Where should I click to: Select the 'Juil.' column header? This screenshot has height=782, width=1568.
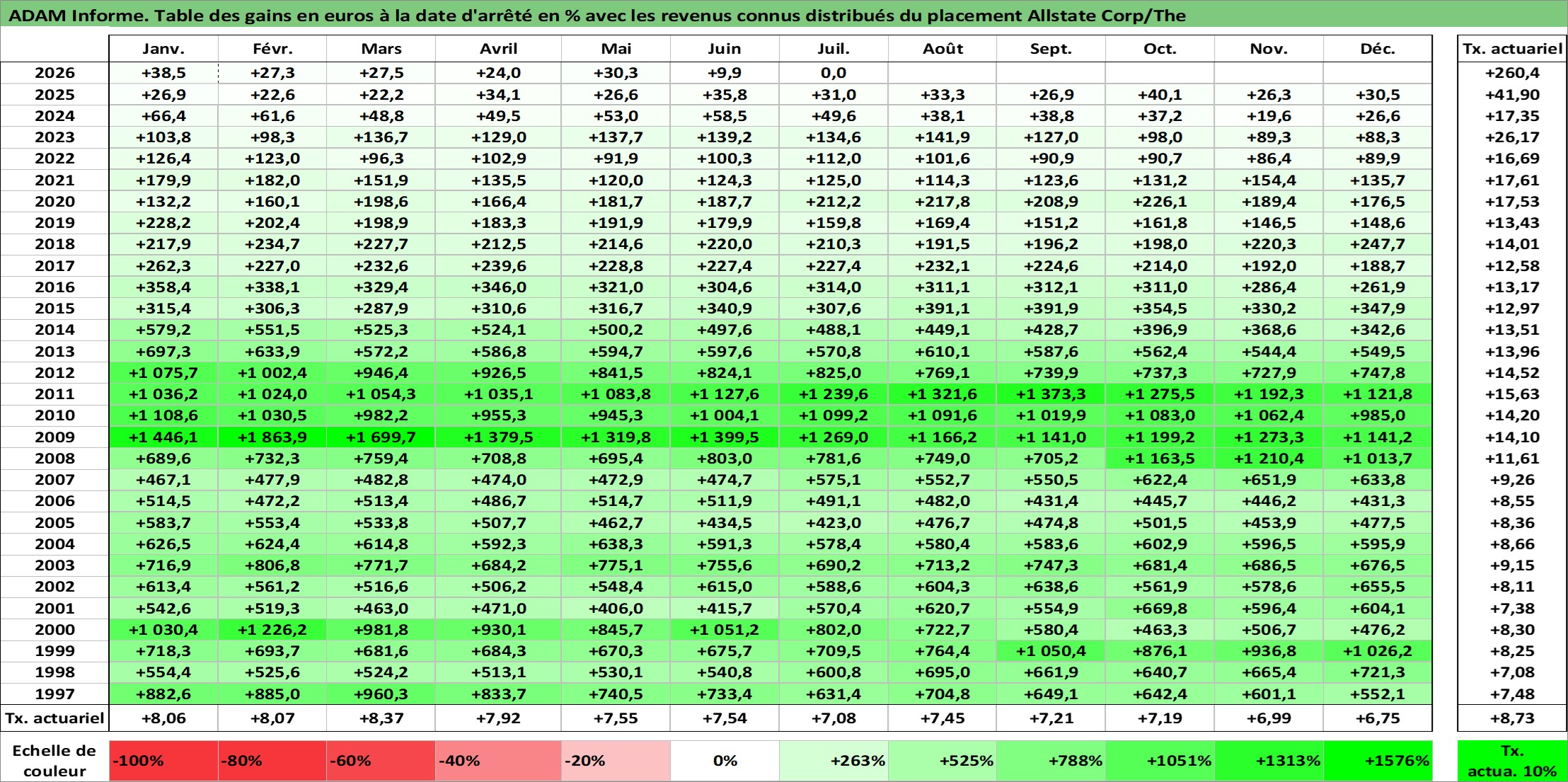(x=834, y=49)
